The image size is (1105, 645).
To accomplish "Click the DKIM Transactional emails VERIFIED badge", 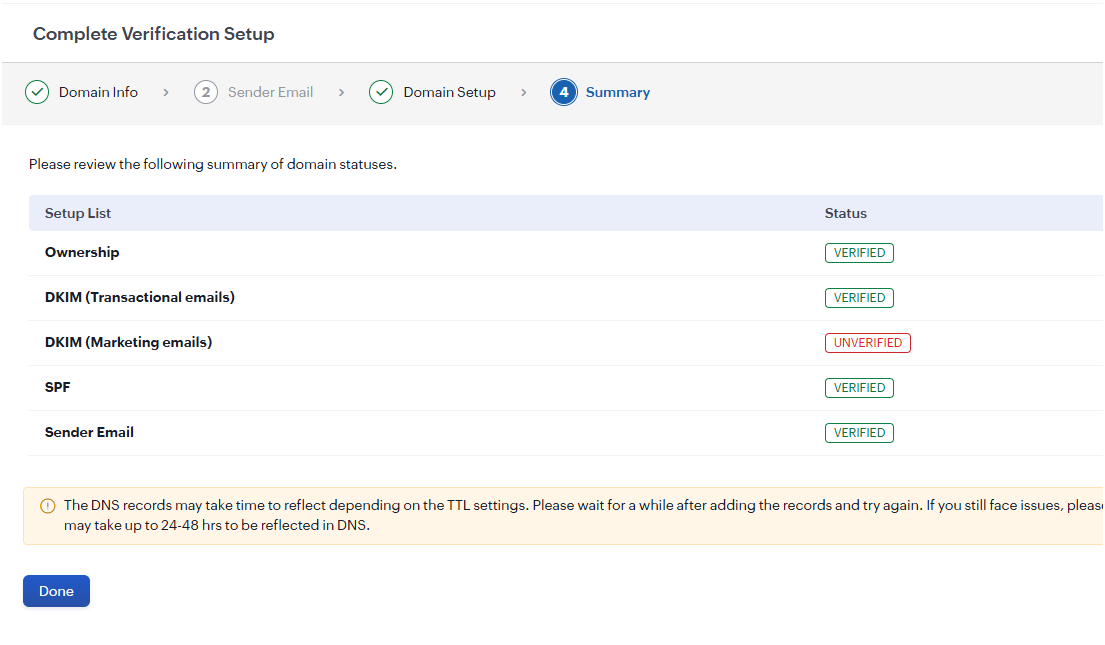I will tap(859, 298).
